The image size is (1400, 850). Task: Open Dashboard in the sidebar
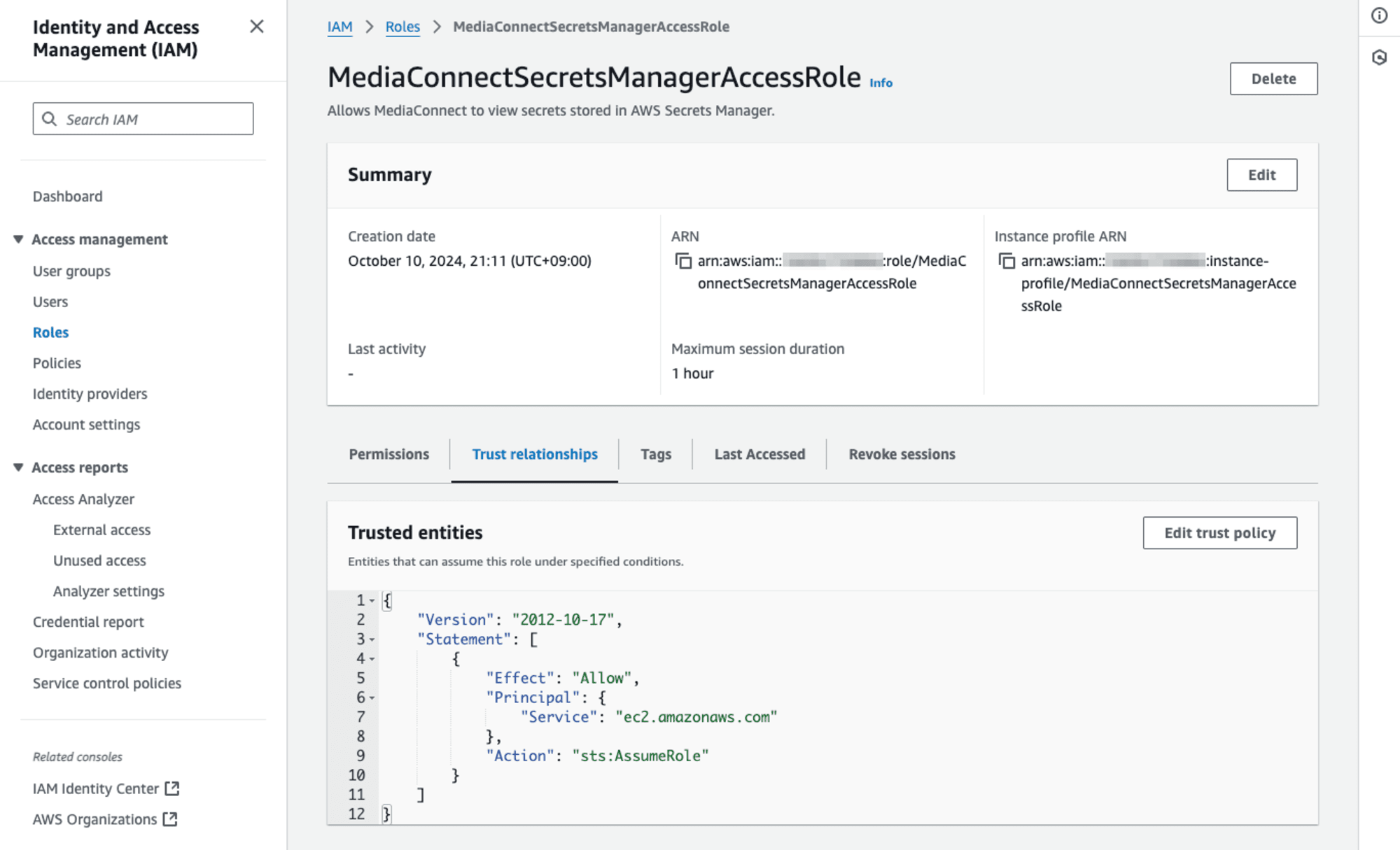click(67, 197)
